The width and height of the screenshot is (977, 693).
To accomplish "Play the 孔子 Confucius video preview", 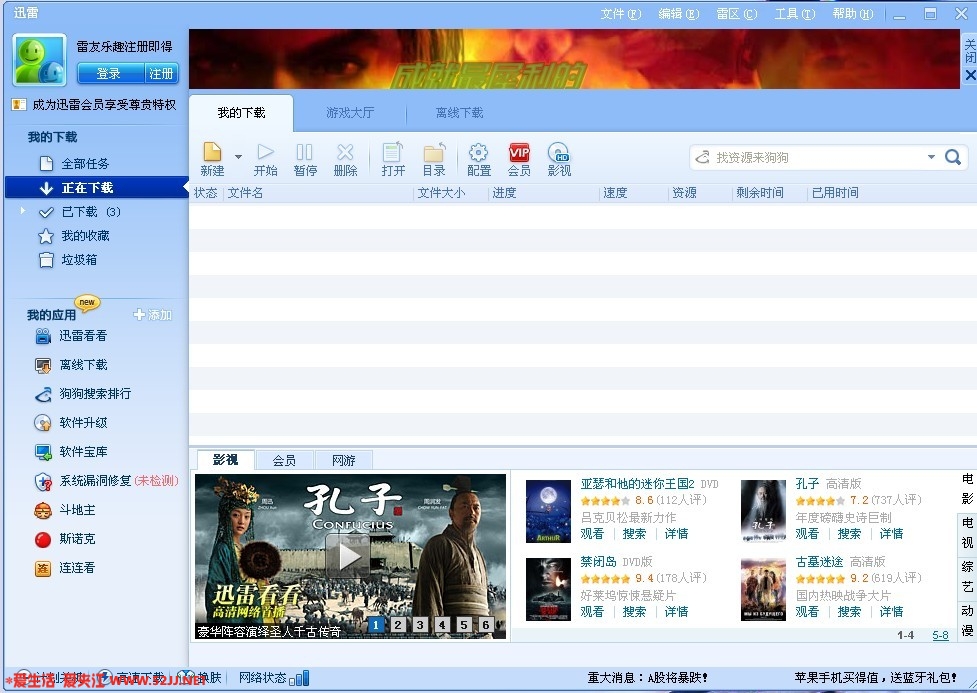I will tap(350, 556).
